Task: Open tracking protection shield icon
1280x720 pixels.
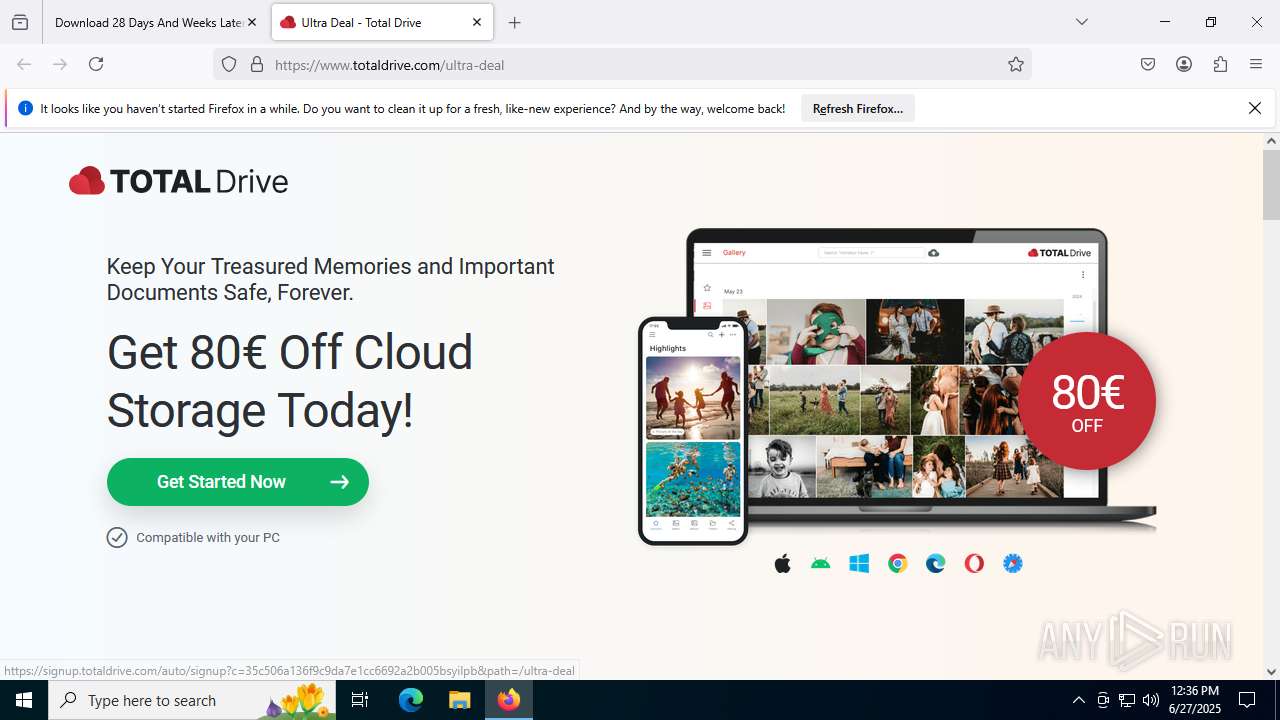Action: click(x=229, y=64)
